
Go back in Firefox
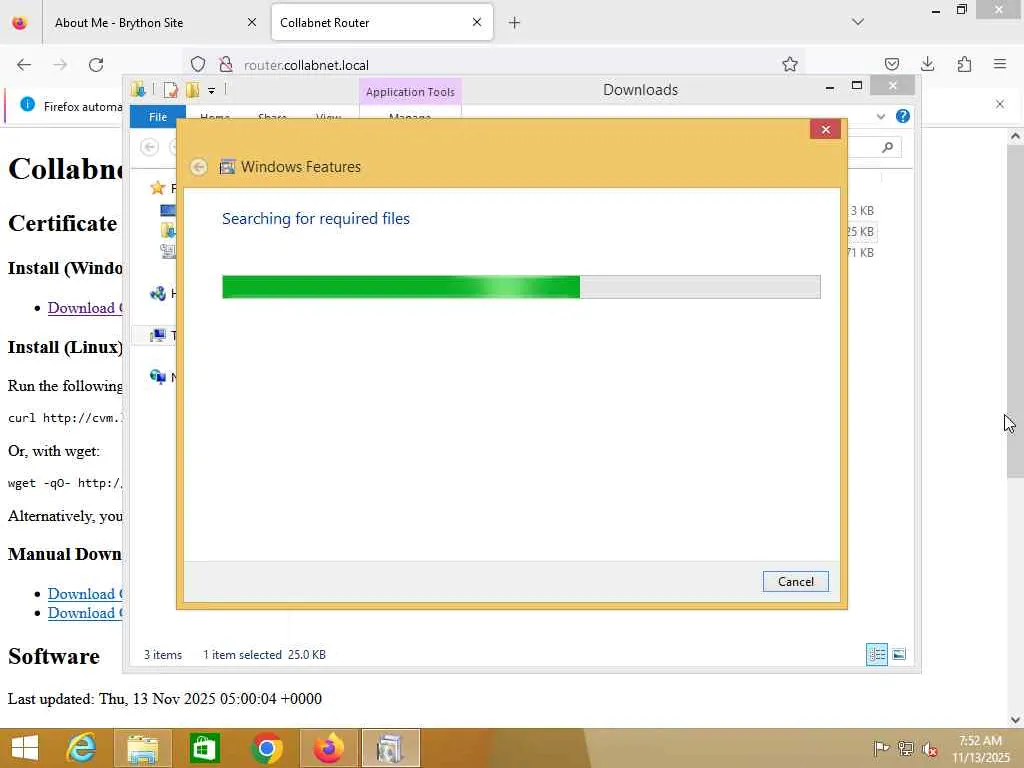(24, 65)
